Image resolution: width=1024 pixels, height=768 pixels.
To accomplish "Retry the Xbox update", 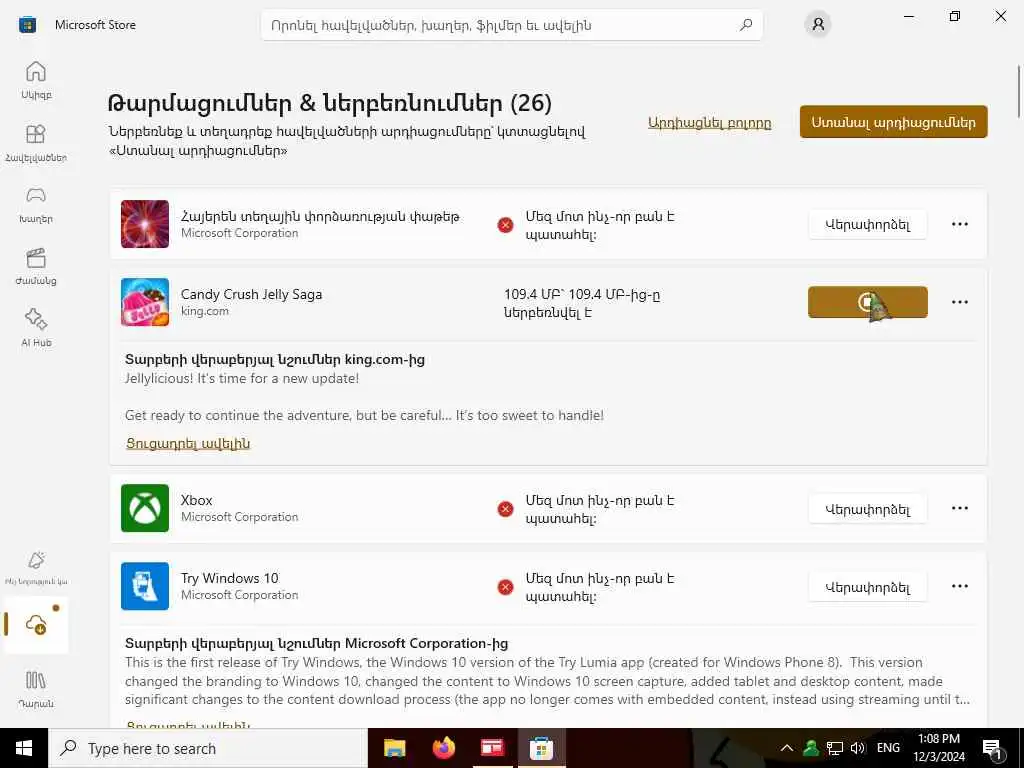I will point(867,509).
